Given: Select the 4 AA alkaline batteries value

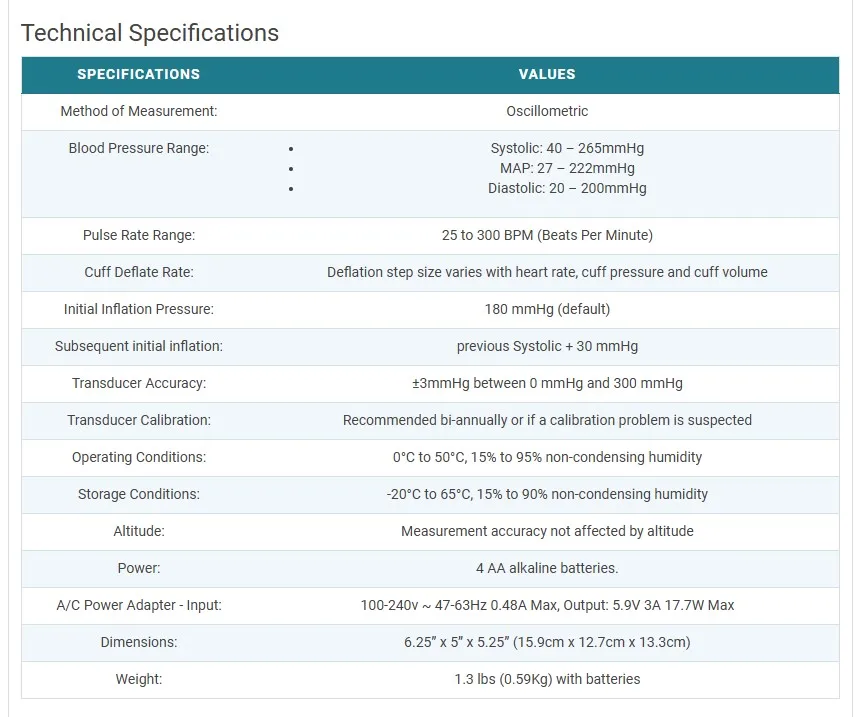Looking at the screenshot, I should point(547,568).
